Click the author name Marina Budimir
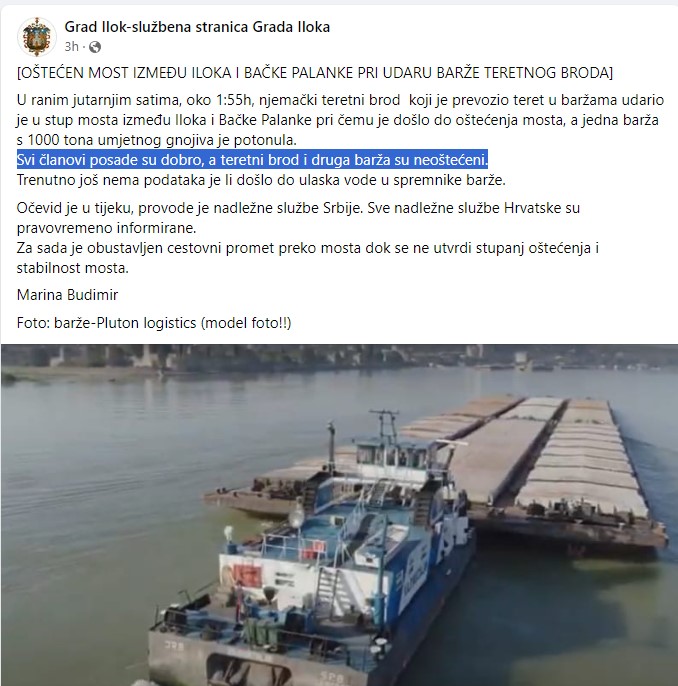678x686 pixels. point(67,295)
